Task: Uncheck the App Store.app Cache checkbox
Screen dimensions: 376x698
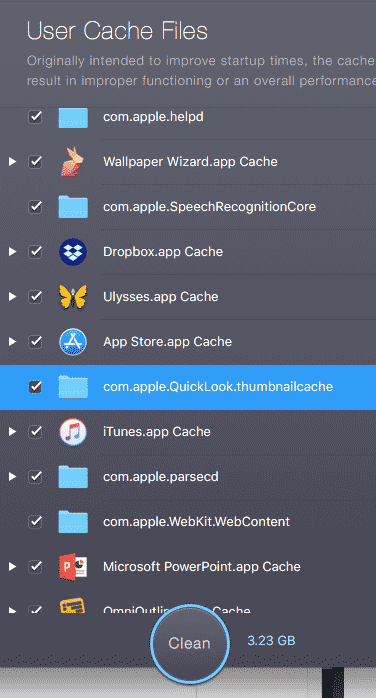Action: [x=35, y=341]
